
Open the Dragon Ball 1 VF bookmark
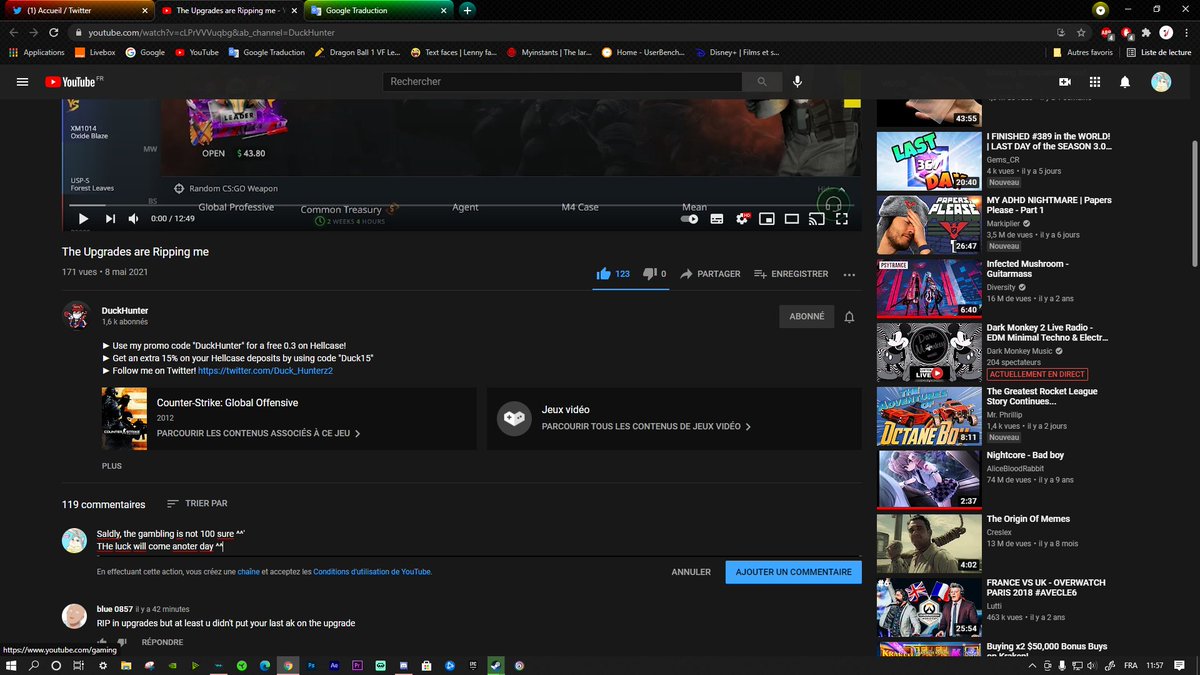point(357,52)
